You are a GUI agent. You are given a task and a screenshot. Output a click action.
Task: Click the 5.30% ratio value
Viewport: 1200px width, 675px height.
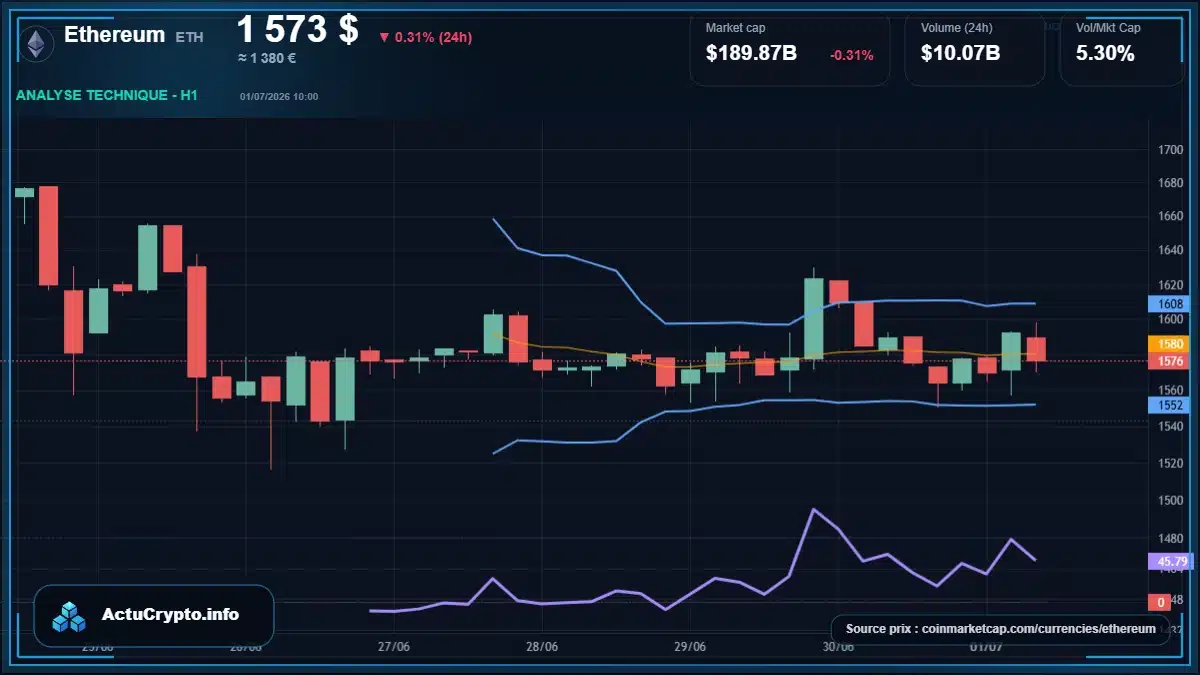(x=1105, y=53)
